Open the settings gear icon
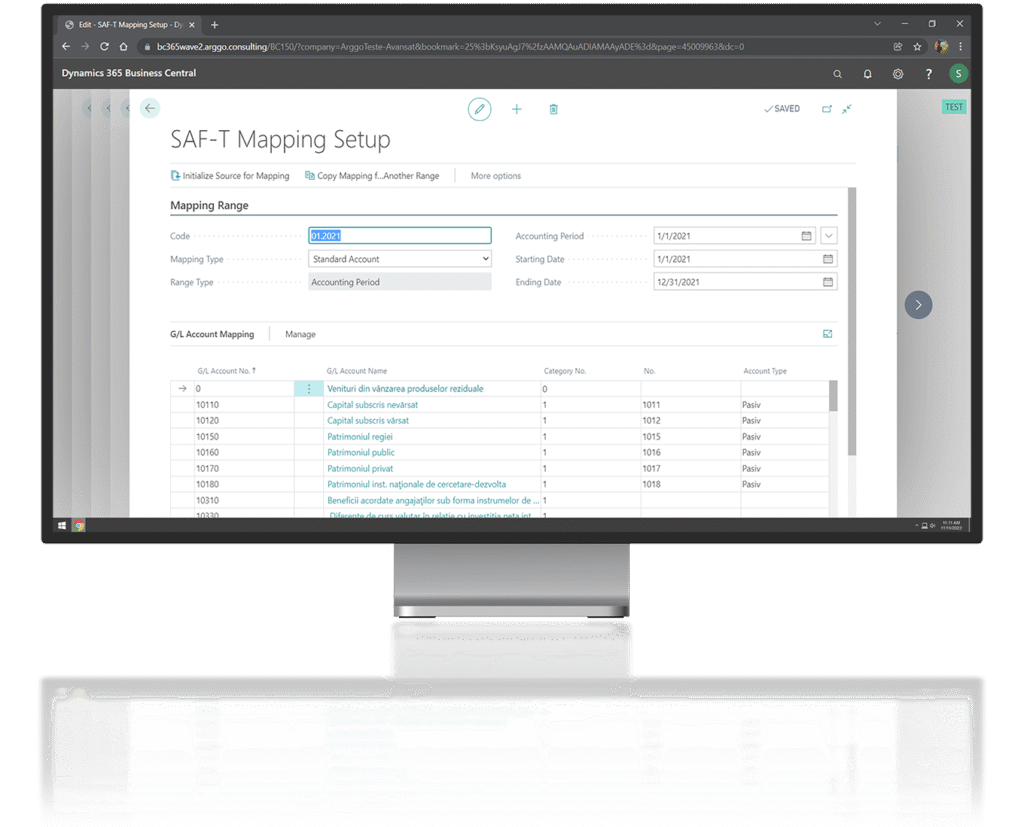This screenshot has width=1024, height=827. (x=898, y=74)
